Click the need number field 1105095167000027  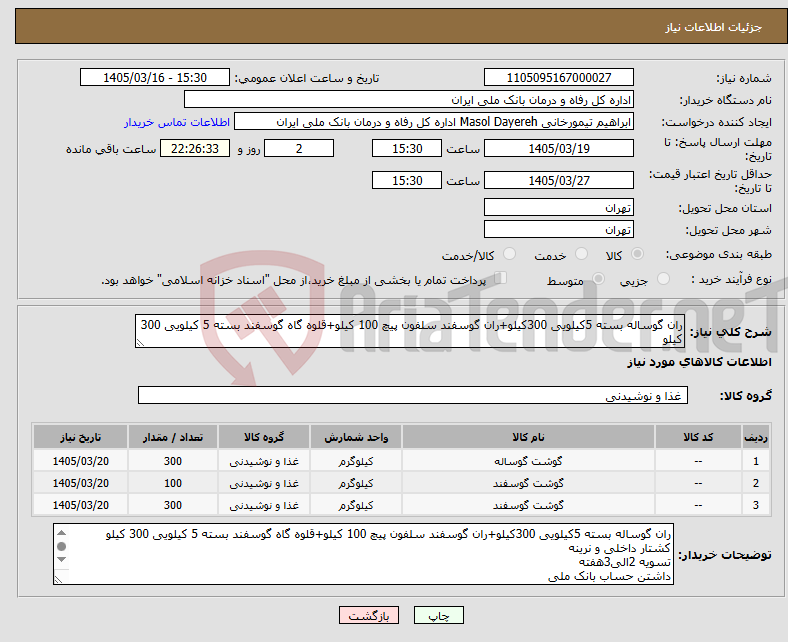coord(558,77)
